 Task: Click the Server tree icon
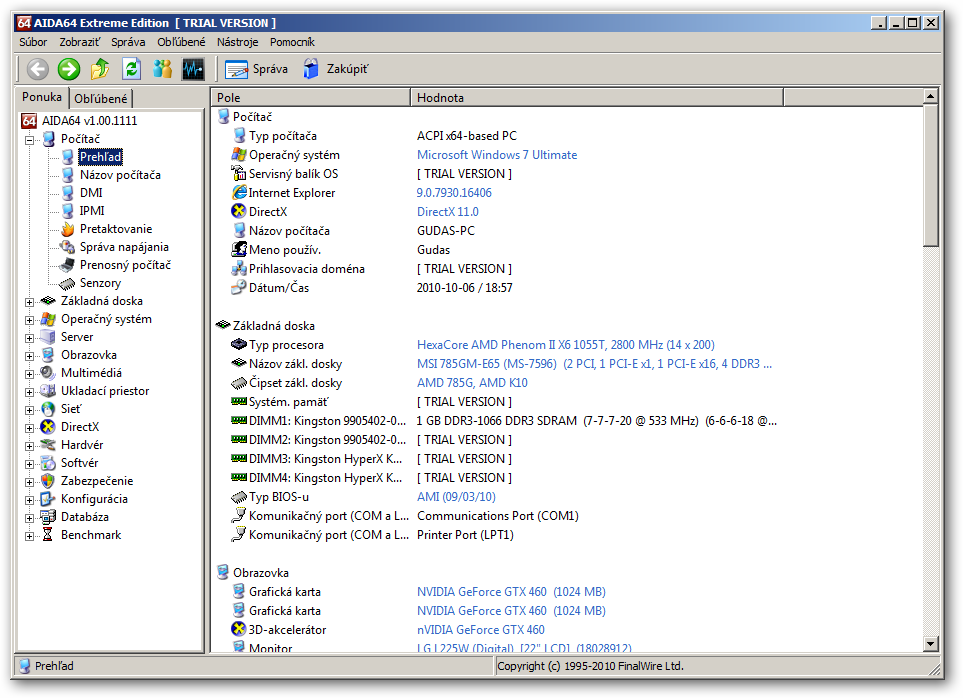pos(48,337)
